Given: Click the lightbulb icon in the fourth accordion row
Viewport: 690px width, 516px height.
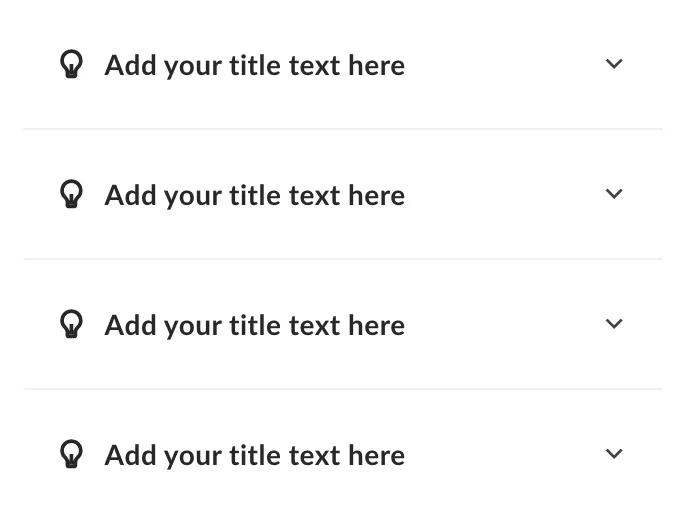Looking at the screenshot, I should tap(71, 454).
